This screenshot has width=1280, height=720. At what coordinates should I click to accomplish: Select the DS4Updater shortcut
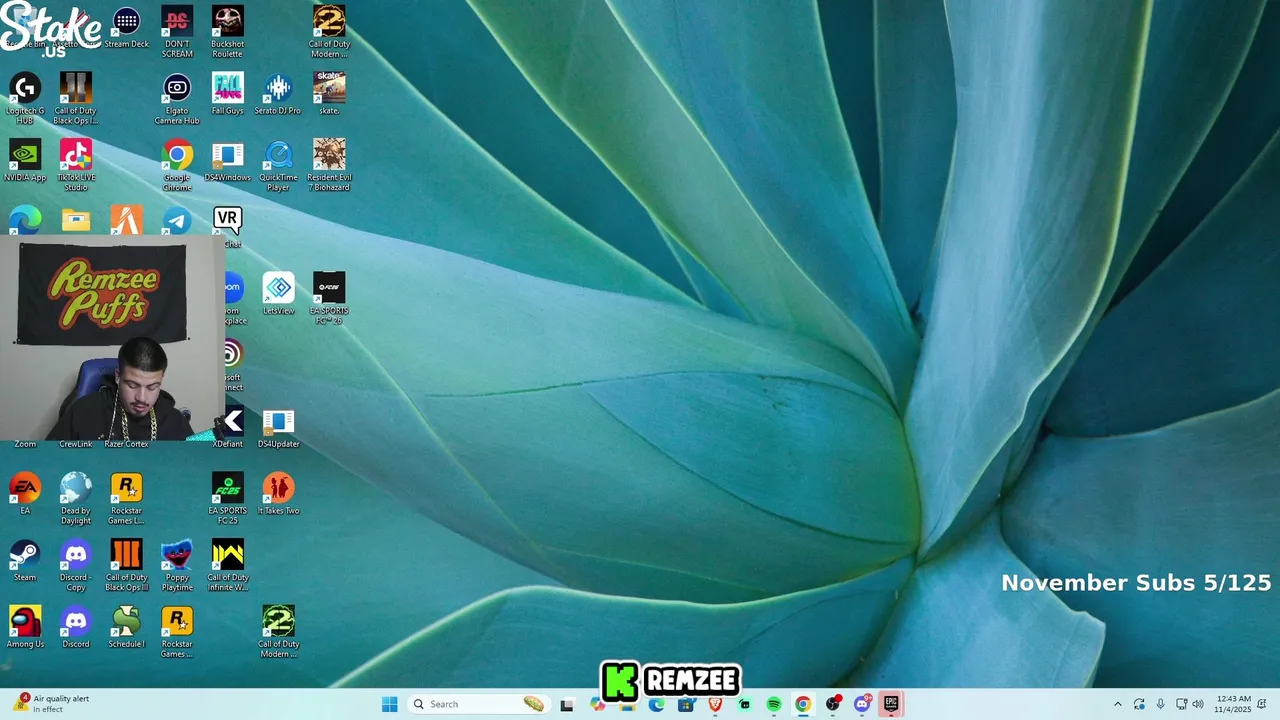click(x=278, y=428)
